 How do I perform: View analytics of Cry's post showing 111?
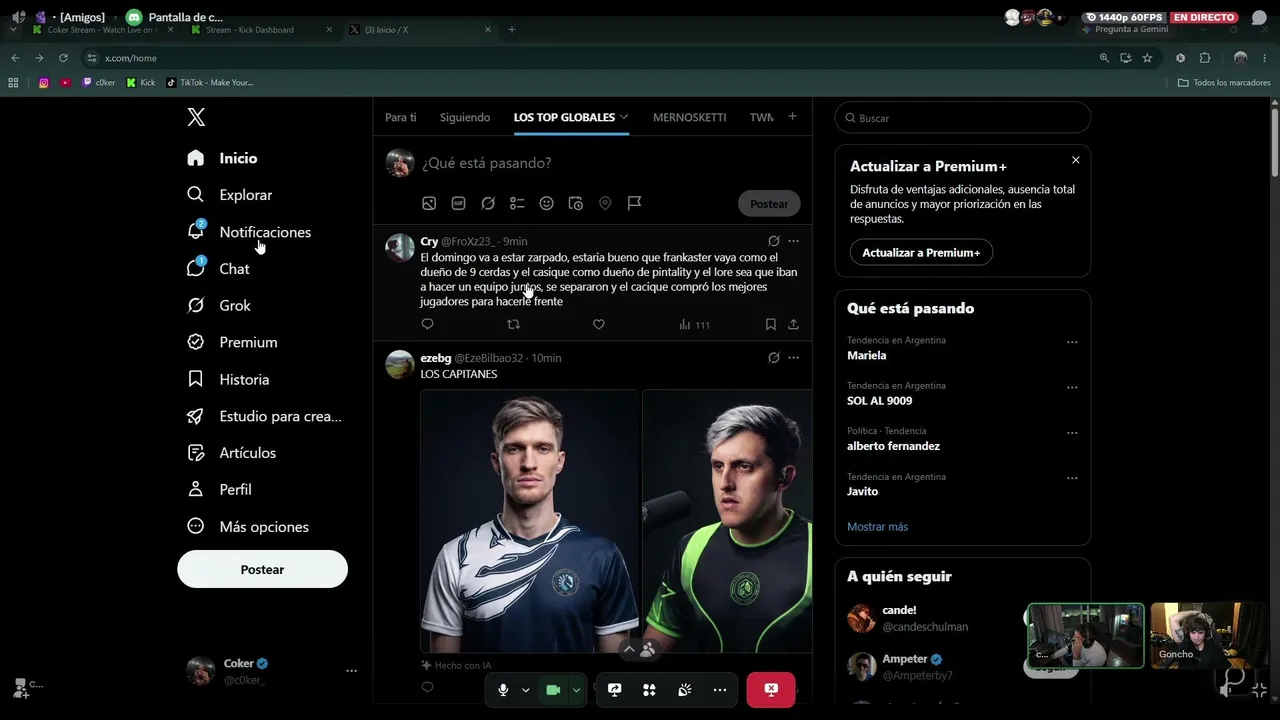[694, 324]
